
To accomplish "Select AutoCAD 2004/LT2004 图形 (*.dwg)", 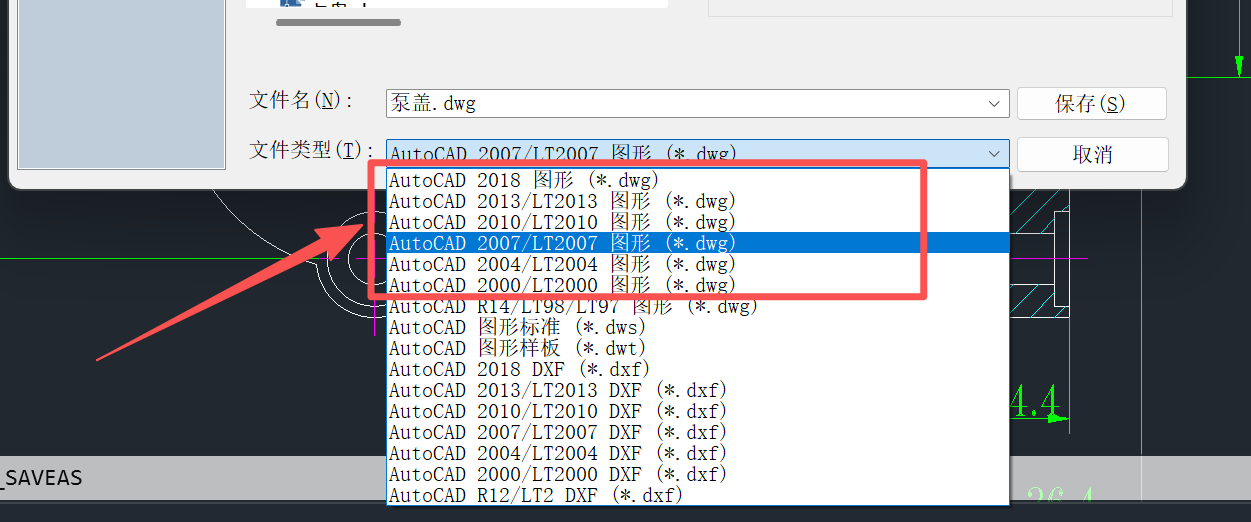I will point(698,264).
